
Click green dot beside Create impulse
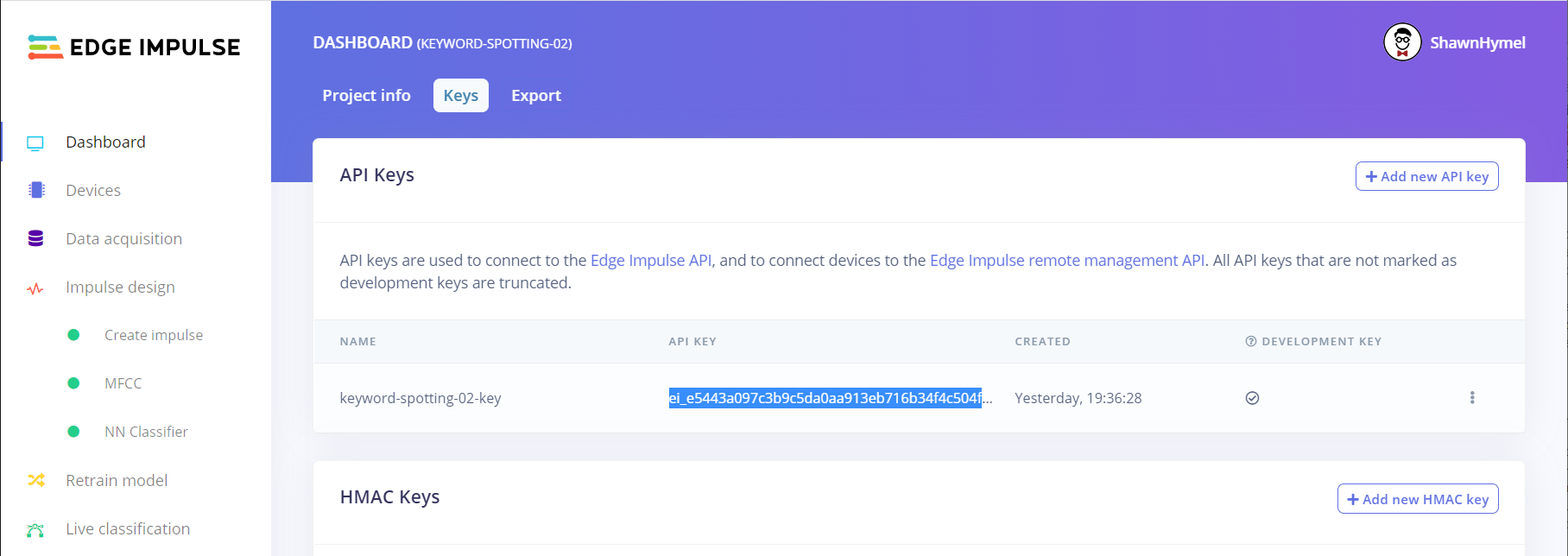73,335
